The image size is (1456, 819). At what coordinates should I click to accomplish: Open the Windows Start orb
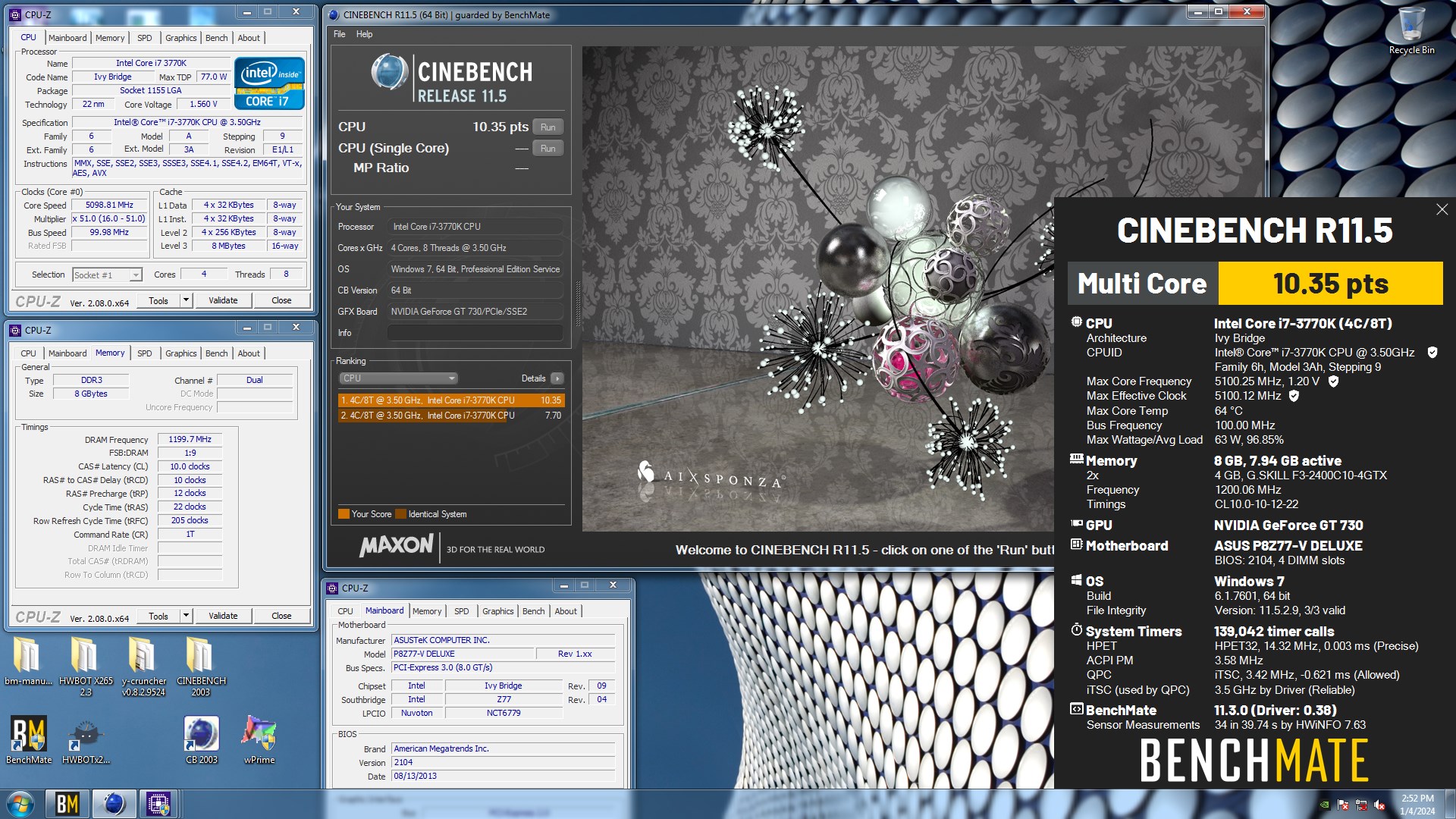(20, 804)
